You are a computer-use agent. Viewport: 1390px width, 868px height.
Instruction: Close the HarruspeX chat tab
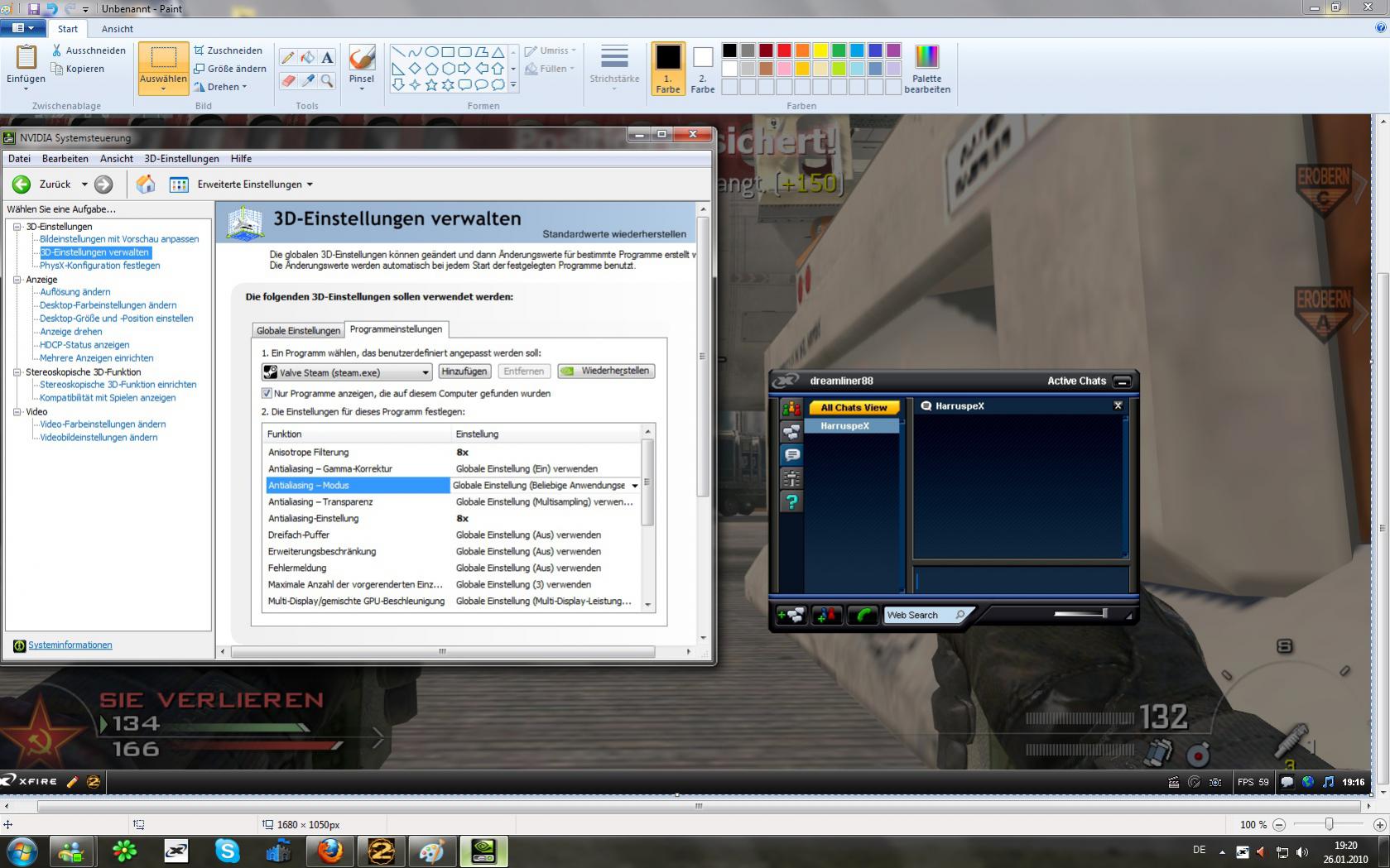(x=1118, y=405)
